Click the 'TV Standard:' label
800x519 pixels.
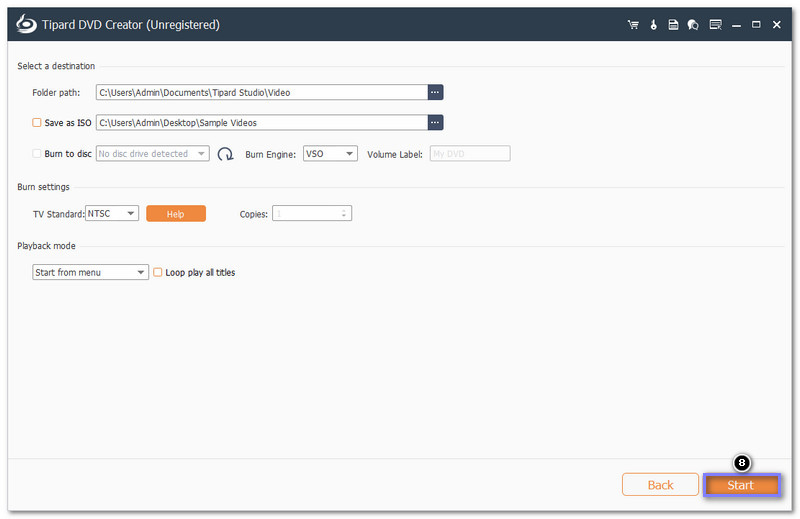59,214
